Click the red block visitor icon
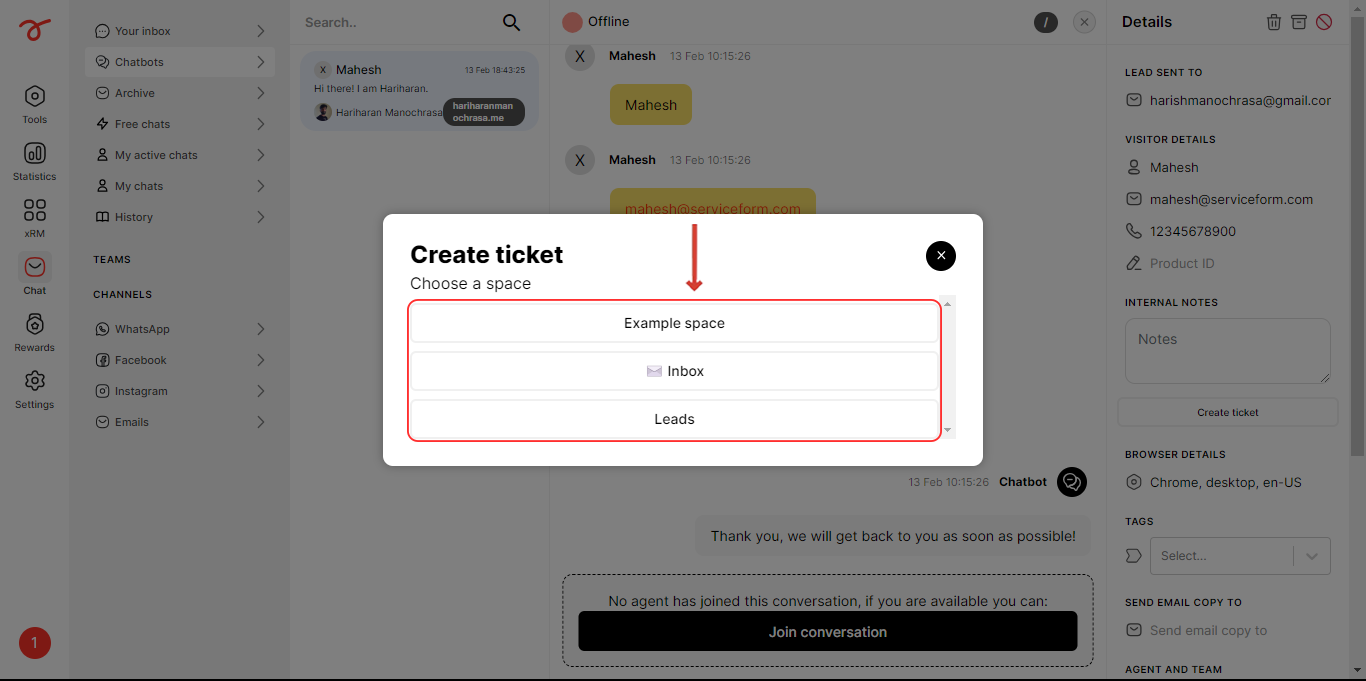Screen dimensions: 1366x681 1324,22
